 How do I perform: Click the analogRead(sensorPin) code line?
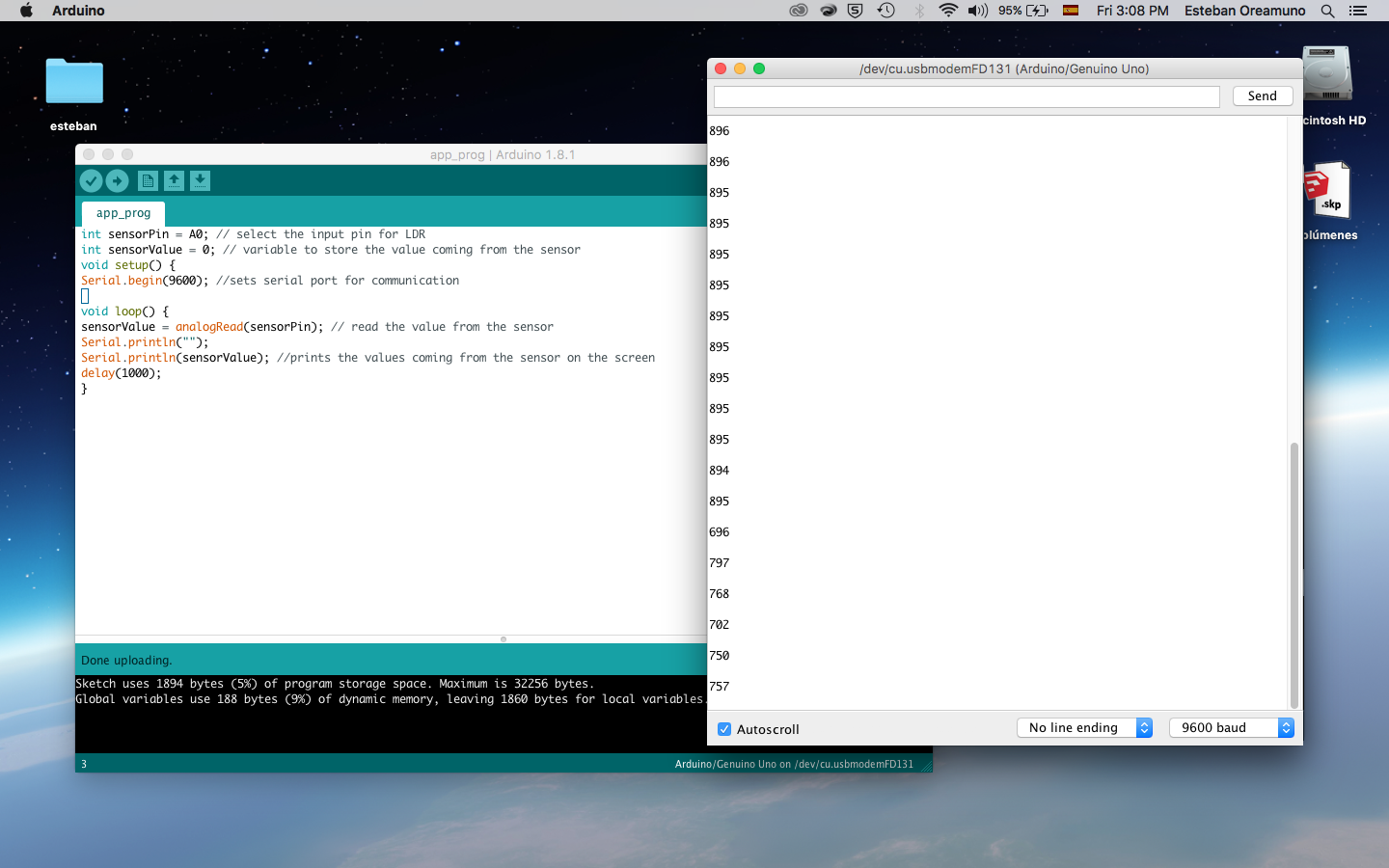pos(317,327)
